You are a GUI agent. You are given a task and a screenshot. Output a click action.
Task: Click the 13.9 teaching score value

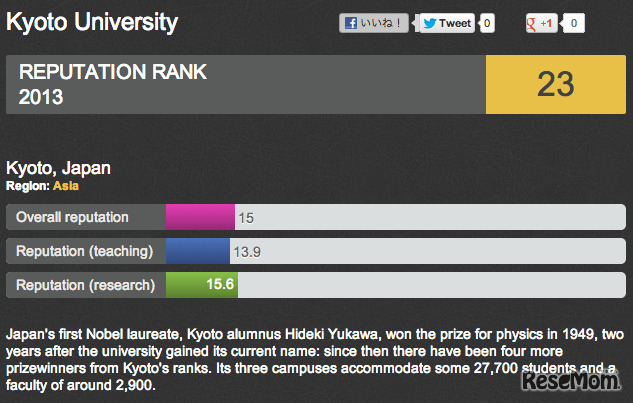246,251
